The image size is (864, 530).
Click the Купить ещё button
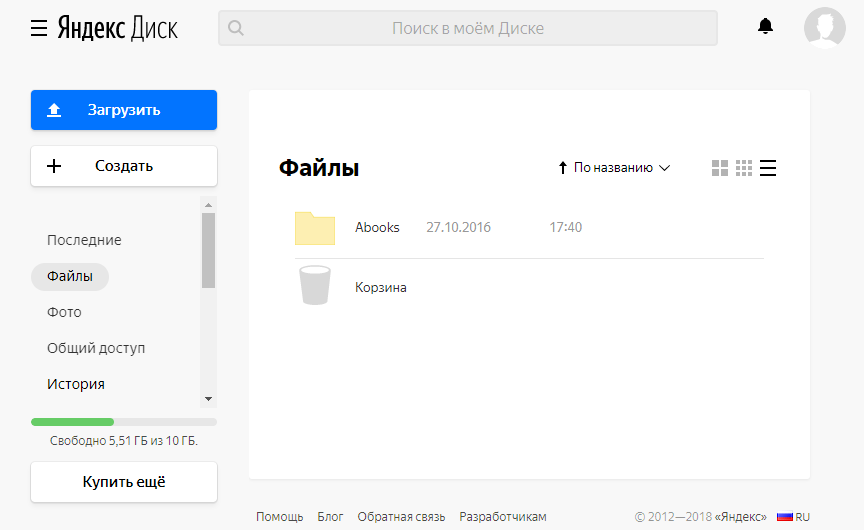[x=124, y=482]
